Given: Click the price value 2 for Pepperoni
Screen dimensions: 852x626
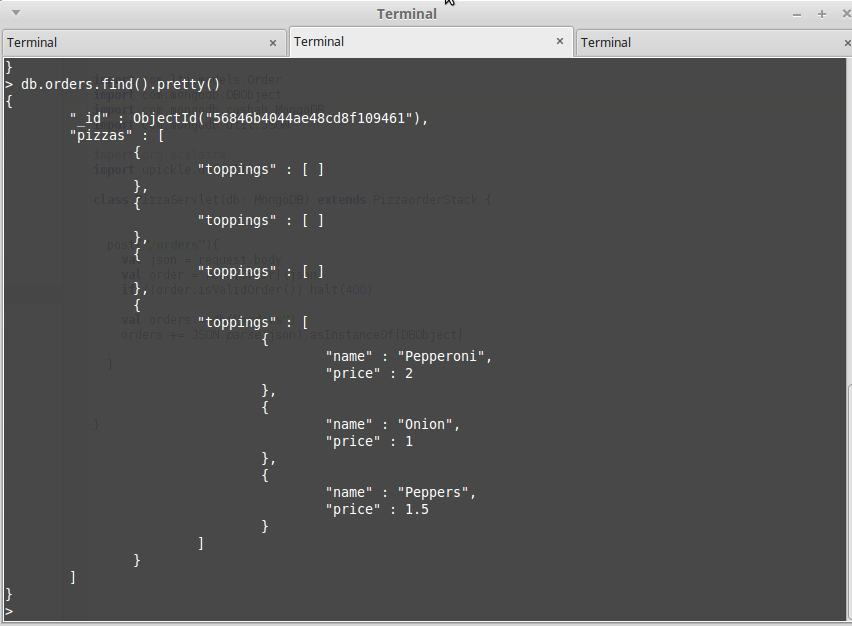Looking at the screenshot, I should pos(406,373).
